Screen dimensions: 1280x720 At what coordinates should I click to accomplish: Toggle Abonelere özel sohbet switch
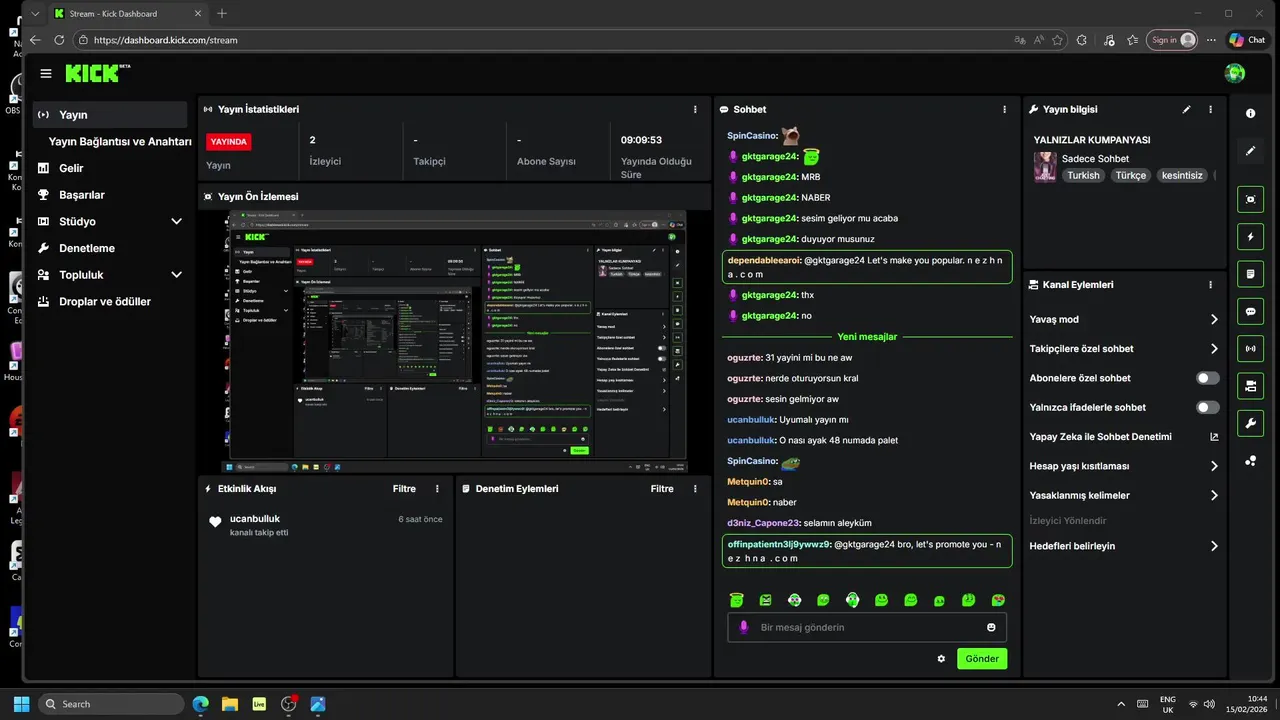1208,378
